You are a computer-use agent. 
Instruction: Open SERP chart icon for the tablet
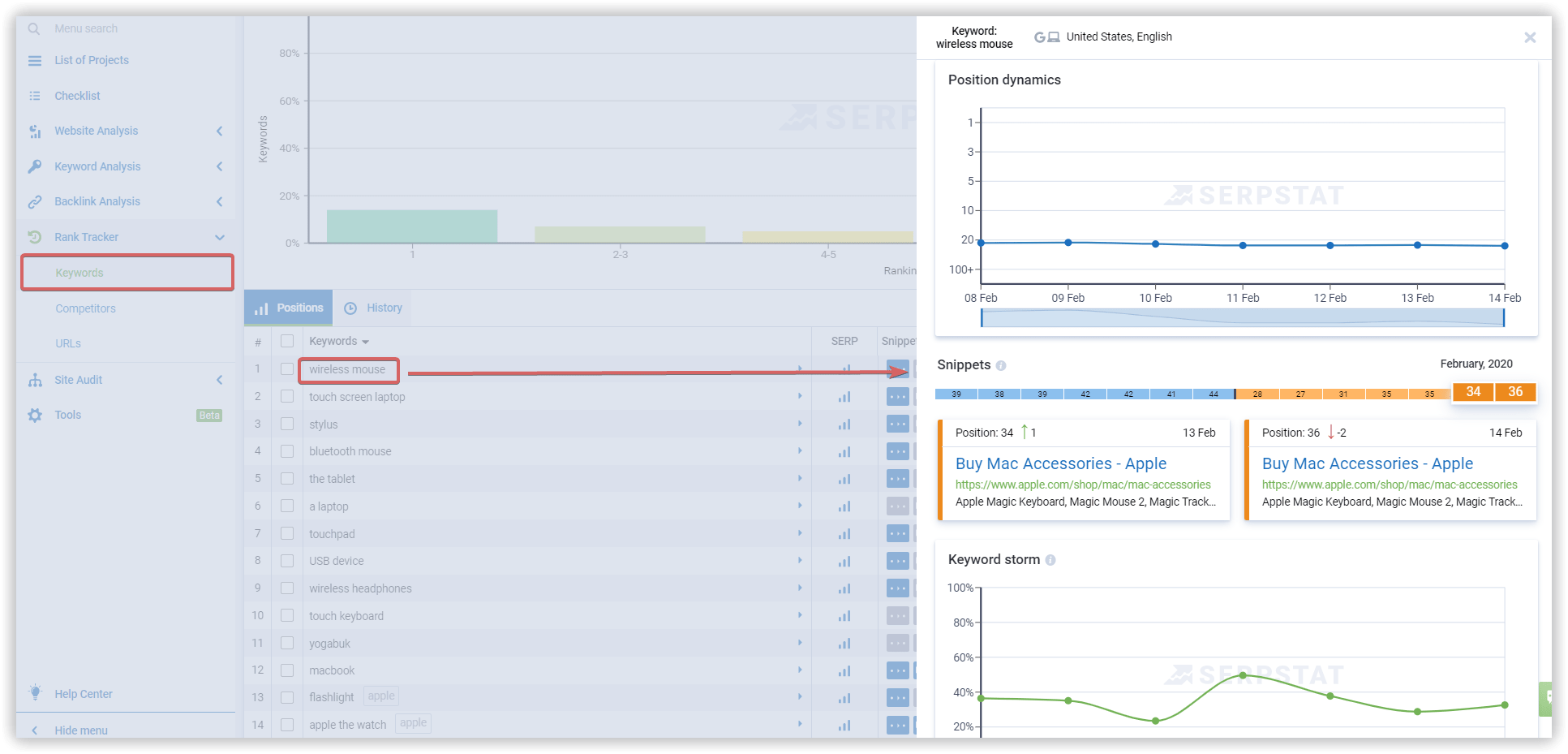pos(844,479)
